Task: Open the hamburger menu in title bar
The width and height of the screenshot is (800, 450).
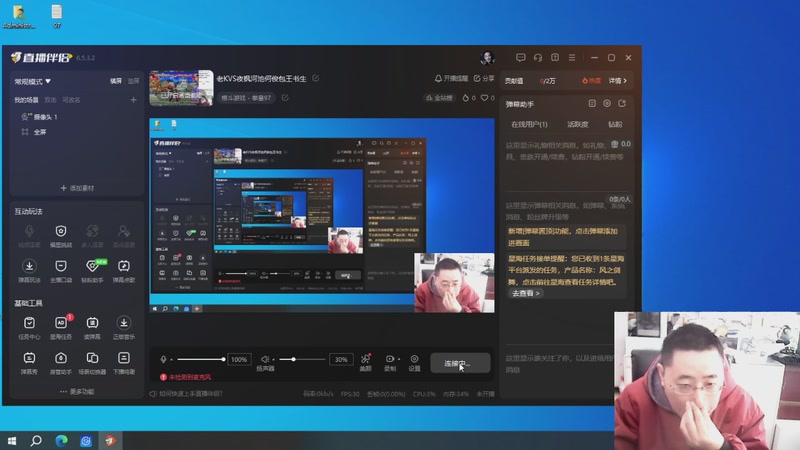Action: [x=572, y=58]
